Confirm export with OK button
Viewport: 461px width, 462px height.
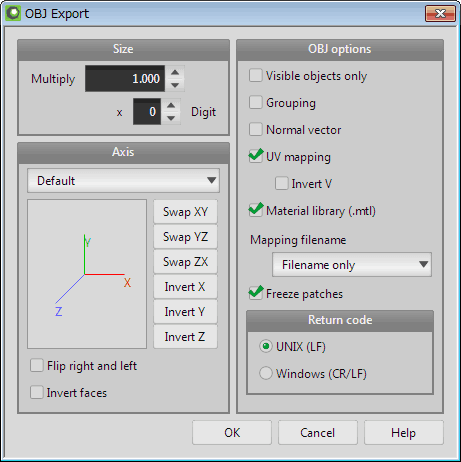click(232, 433)
